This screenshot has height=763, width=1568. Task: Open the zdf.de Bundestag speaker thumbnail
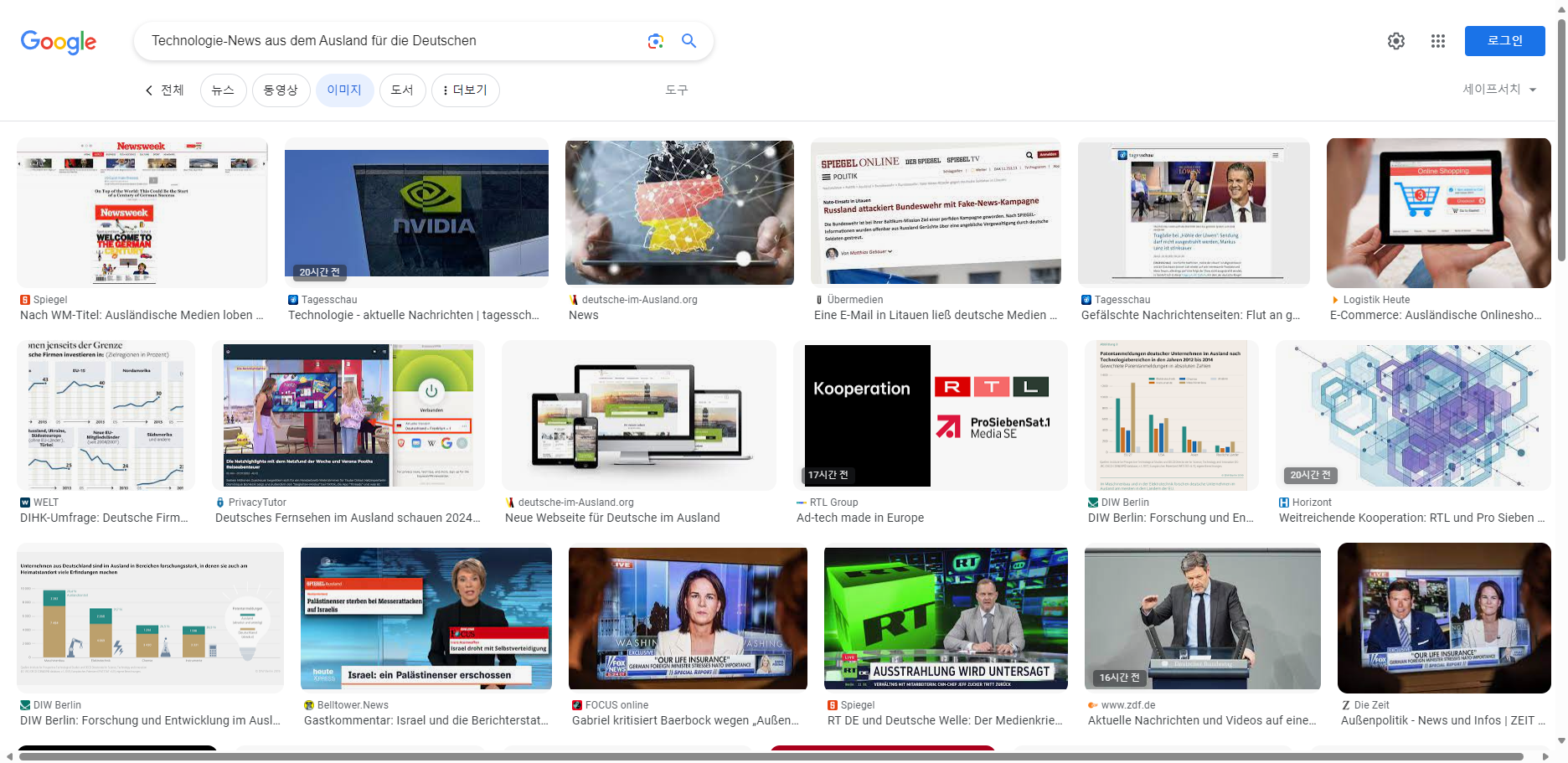(1203, 618)
